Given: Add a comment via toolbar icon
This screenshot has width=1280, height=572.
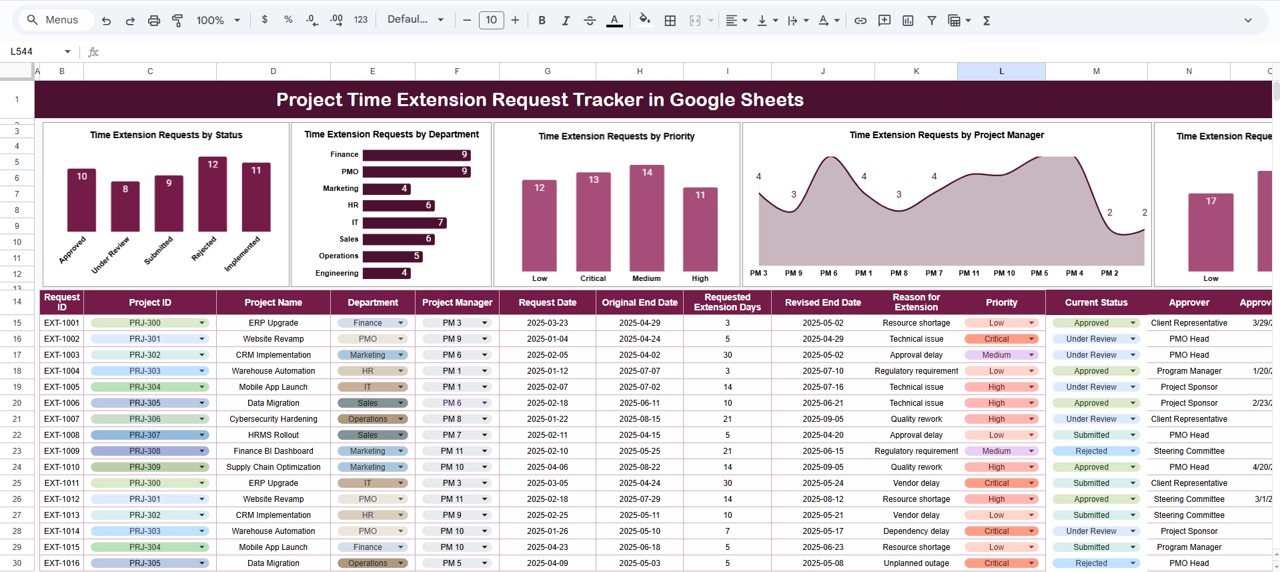Looking at the screenshot, I should click(885, 20).
